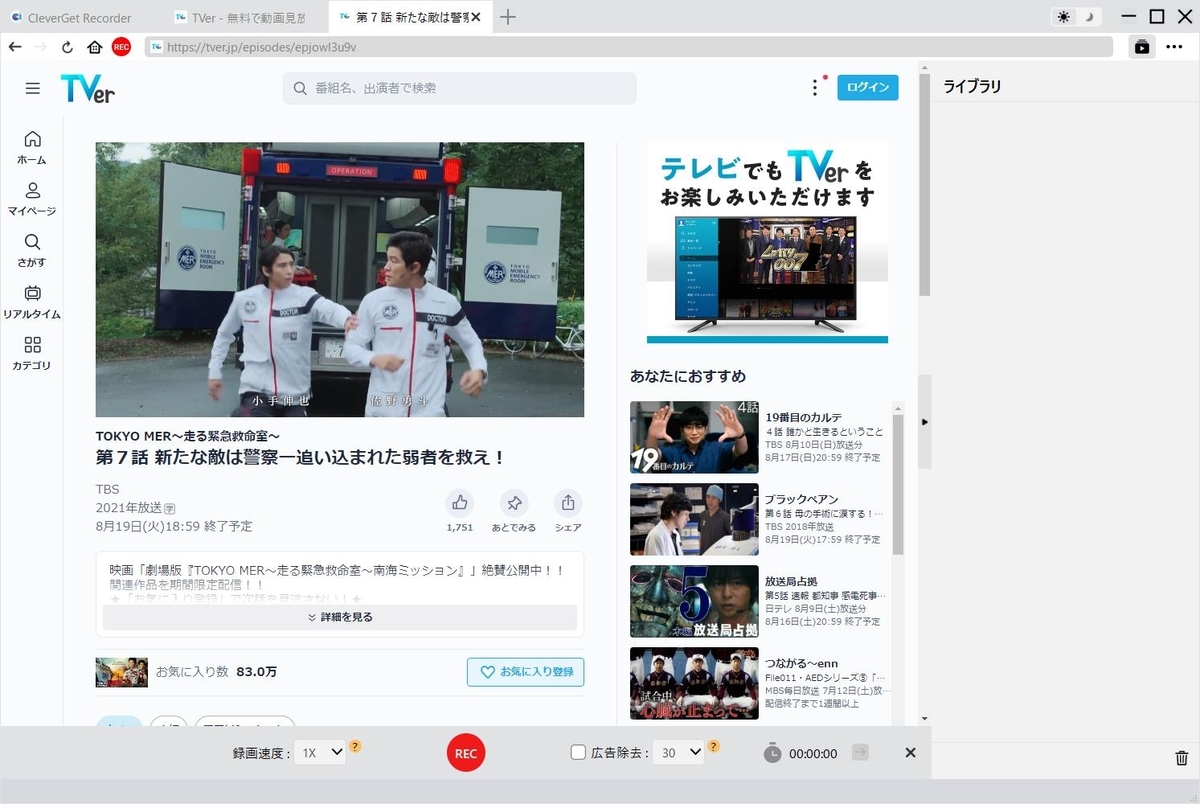
Task: Expand description with 詳細を見る
Action: pos(340,617)
